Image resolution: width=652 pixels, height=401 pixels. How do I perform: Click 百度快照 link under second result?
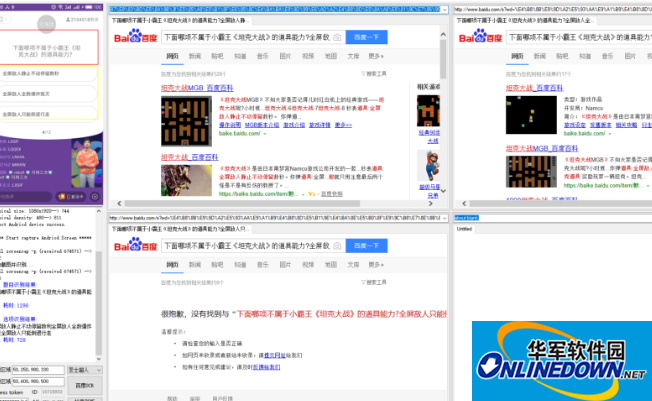point(332,194)
